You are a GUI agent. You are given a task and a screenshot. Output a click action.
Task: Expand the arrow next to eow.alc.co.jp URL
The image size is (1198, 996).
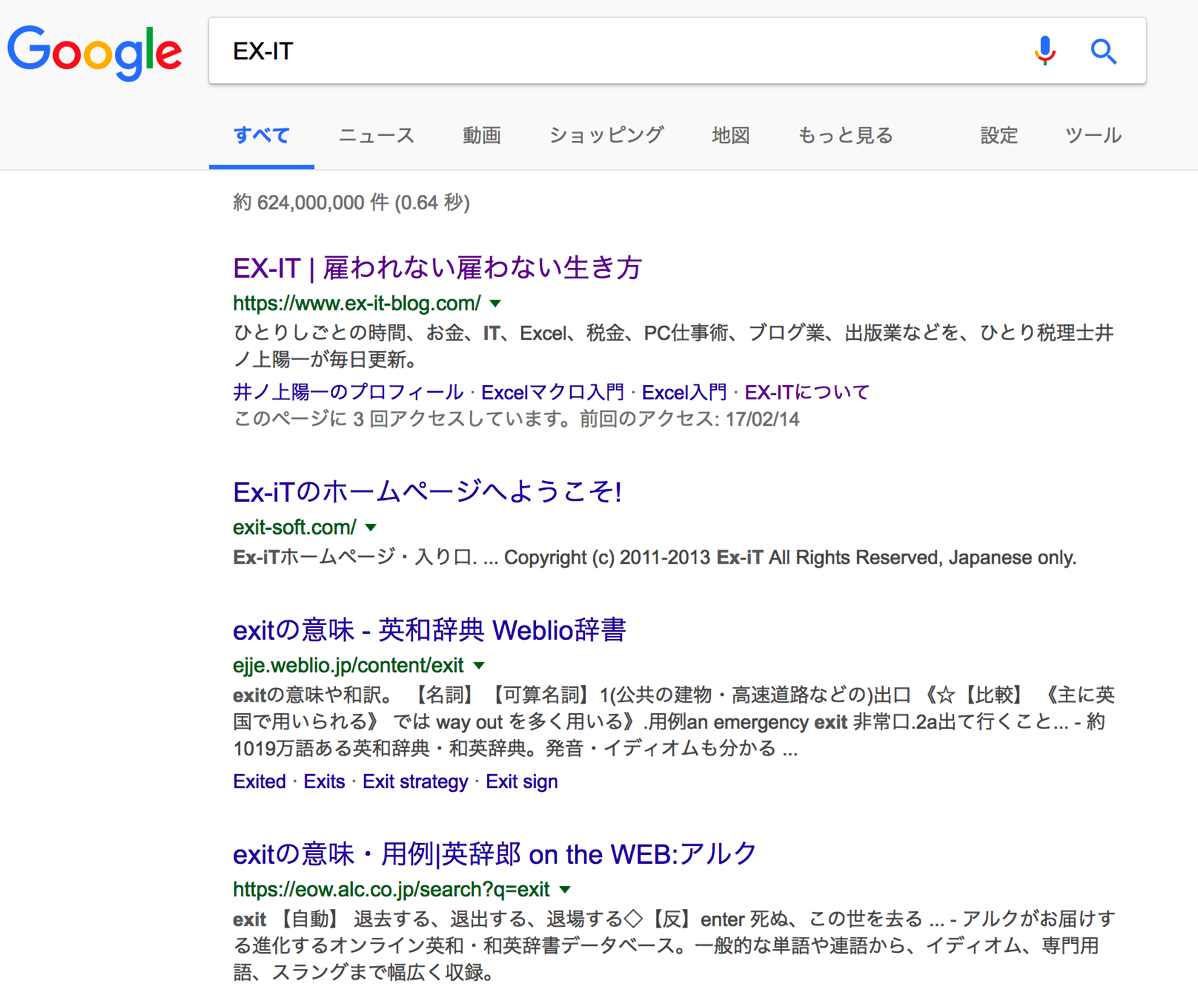(x=565, y=890)
